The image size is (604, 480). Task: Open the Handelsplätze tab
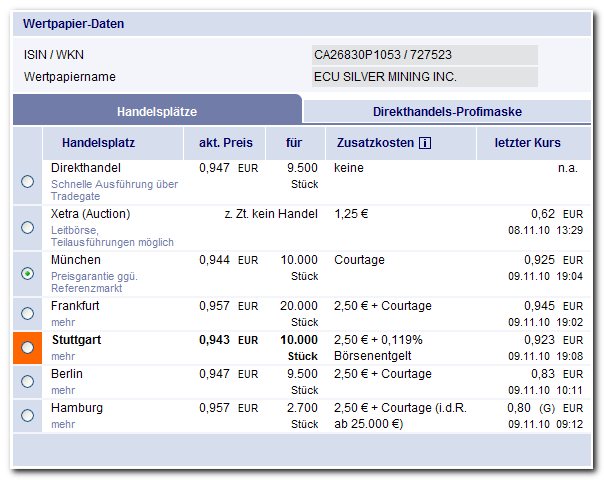click(157, 111)
